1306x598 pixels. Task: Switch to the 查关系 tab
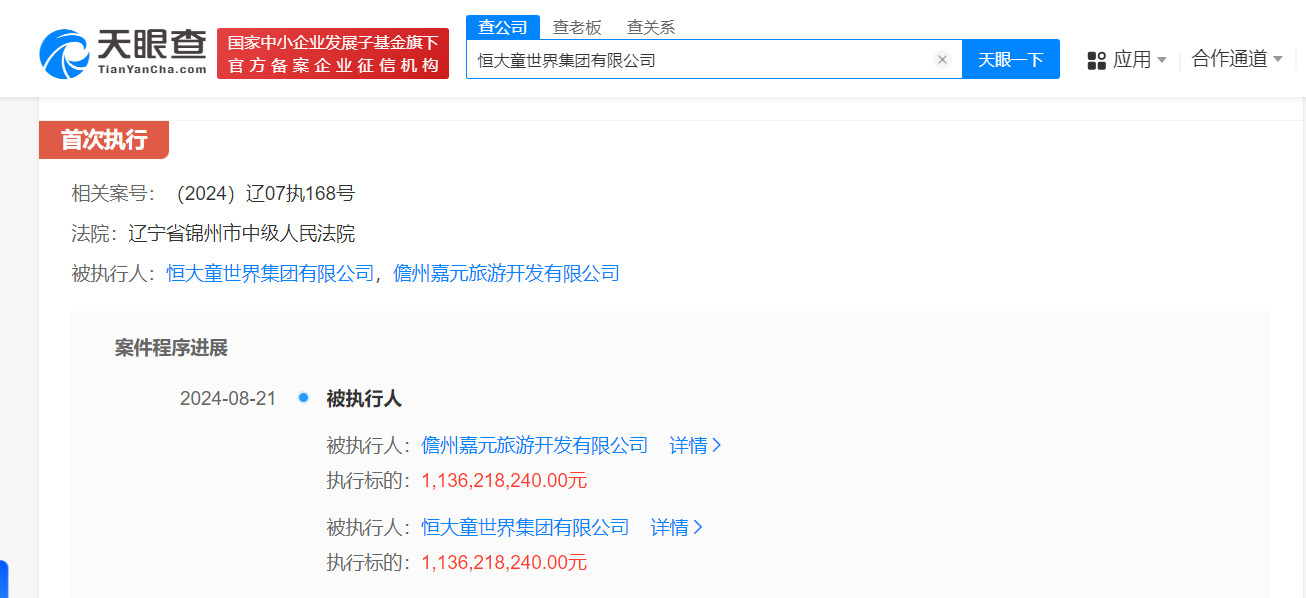(x=651, y=27)
